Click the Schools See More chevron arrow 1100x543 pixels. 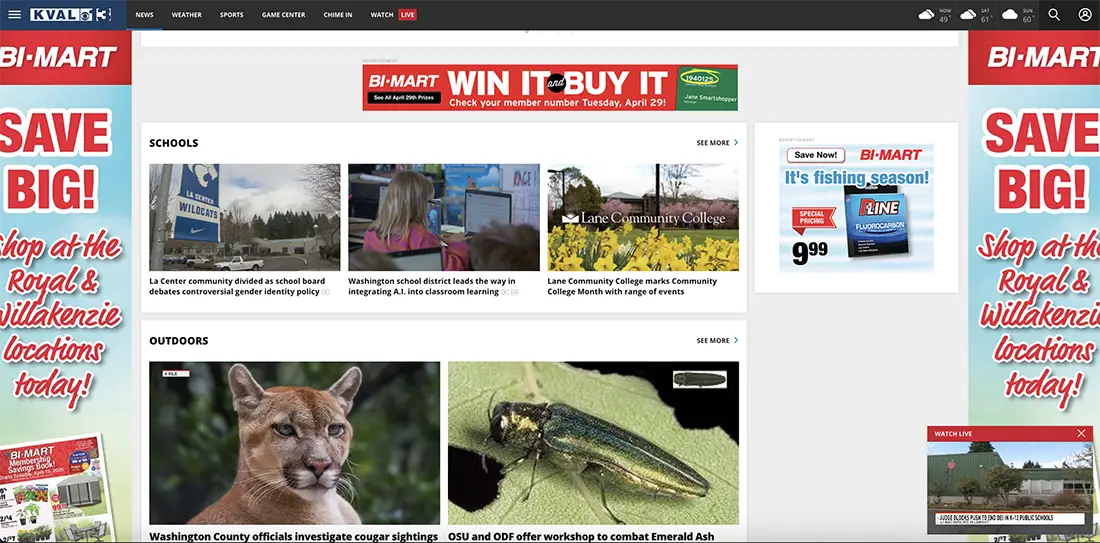tap(736, 142)
